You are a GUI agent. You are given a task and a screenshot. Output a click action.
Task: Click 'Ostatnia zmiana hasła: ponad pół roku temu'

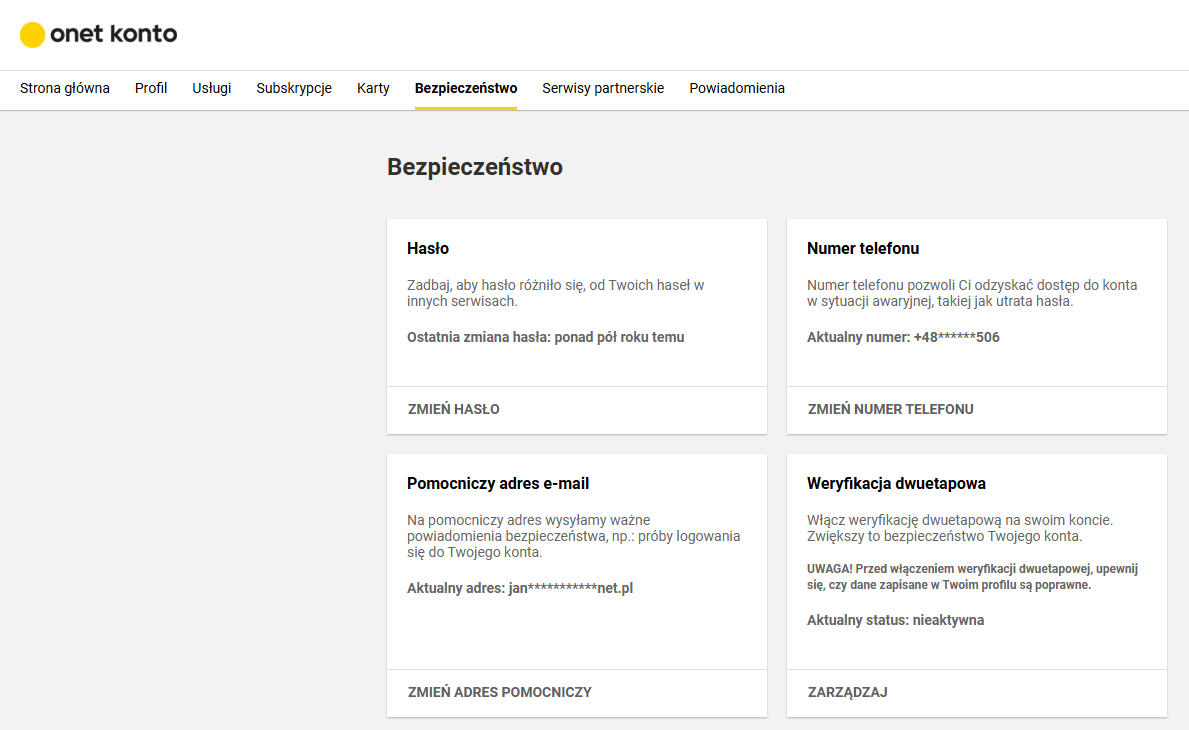(x=545, y=337)
